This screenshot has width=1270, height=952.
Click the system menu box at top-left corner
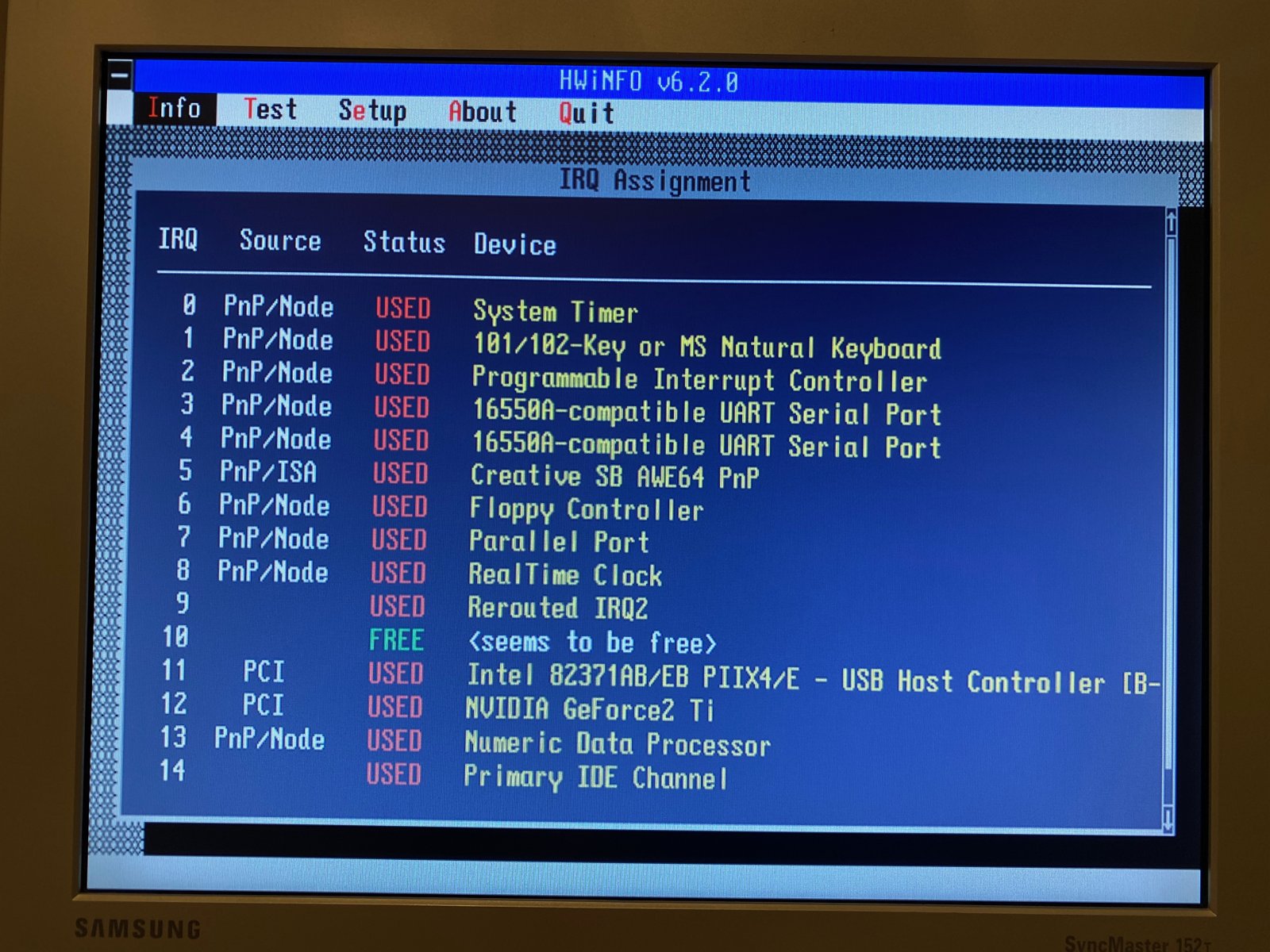tap(120, 76)
